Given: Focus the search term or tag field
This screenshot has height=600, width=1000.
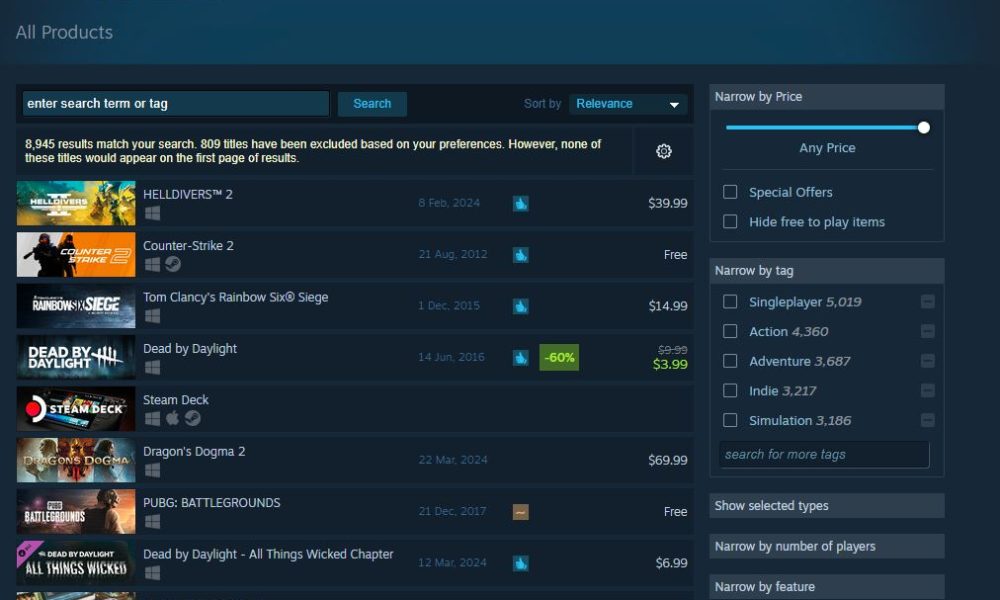Looking at the screenshot, I should click(176, 104).
